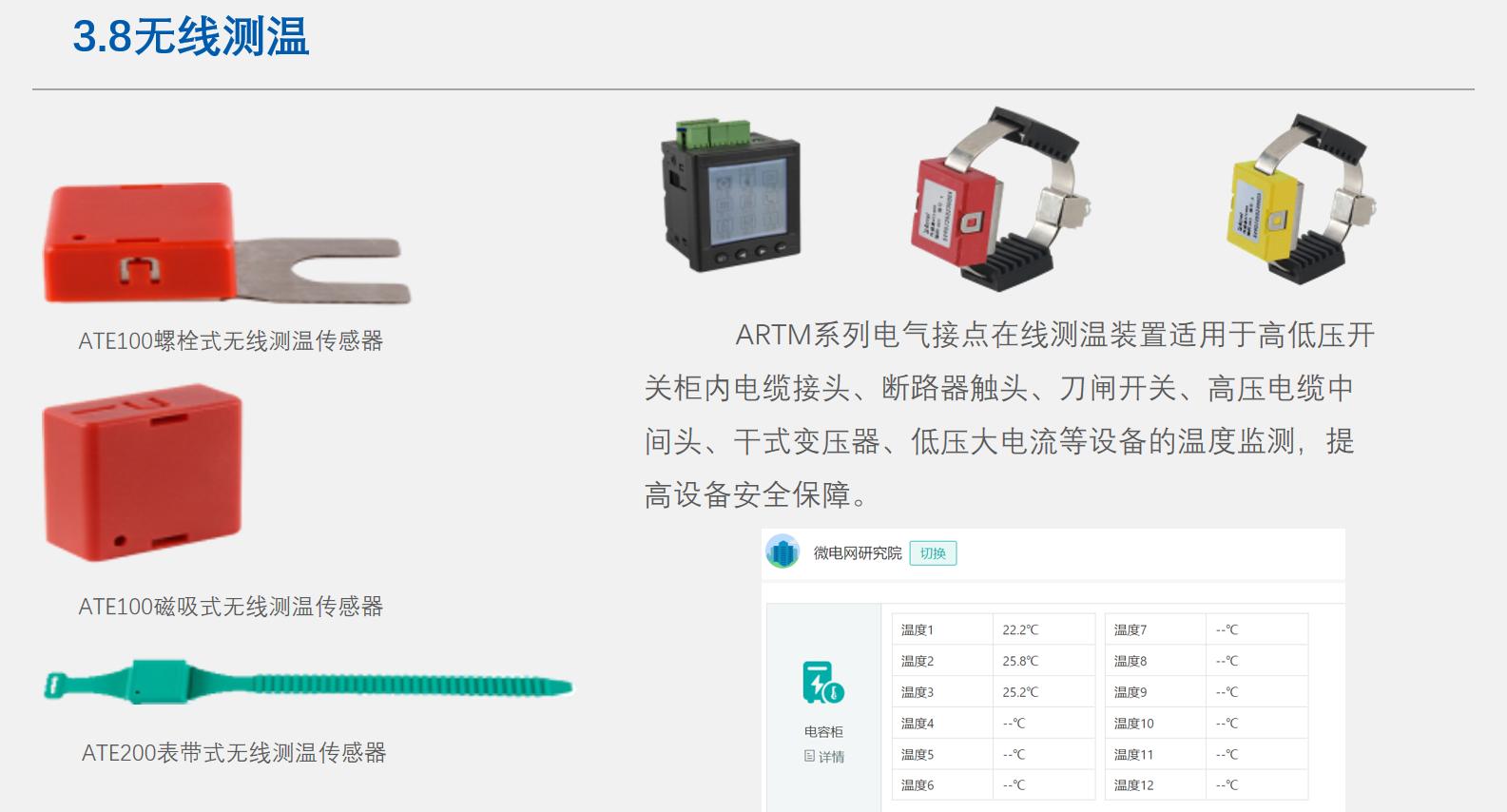The height and width of the screenshot is (812, 1507).
Task: Click the ATE200表带式无线测温传感器 caption
Action: (234, 753)
